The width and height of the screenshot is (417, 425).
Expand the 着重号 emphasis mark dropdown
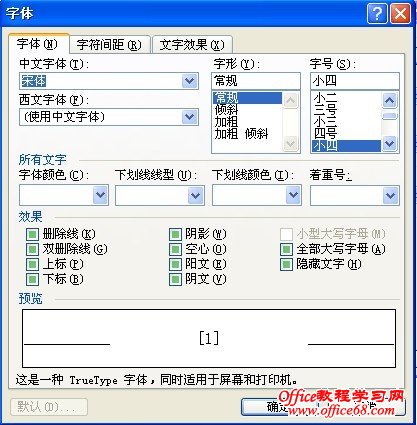[390, 195]
